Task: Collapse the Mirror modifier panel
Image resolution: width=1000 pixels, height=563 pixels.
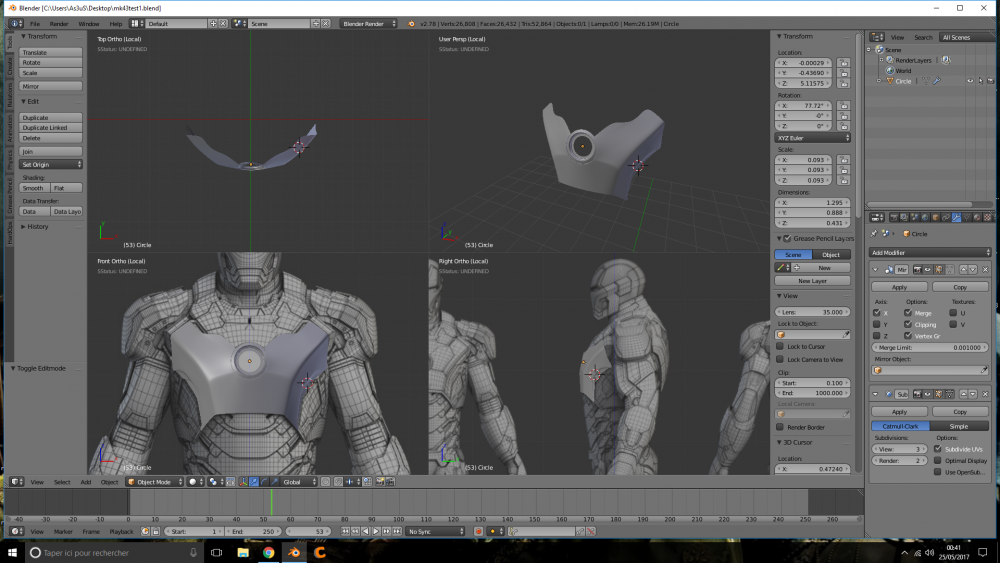Action: (876, 270)
